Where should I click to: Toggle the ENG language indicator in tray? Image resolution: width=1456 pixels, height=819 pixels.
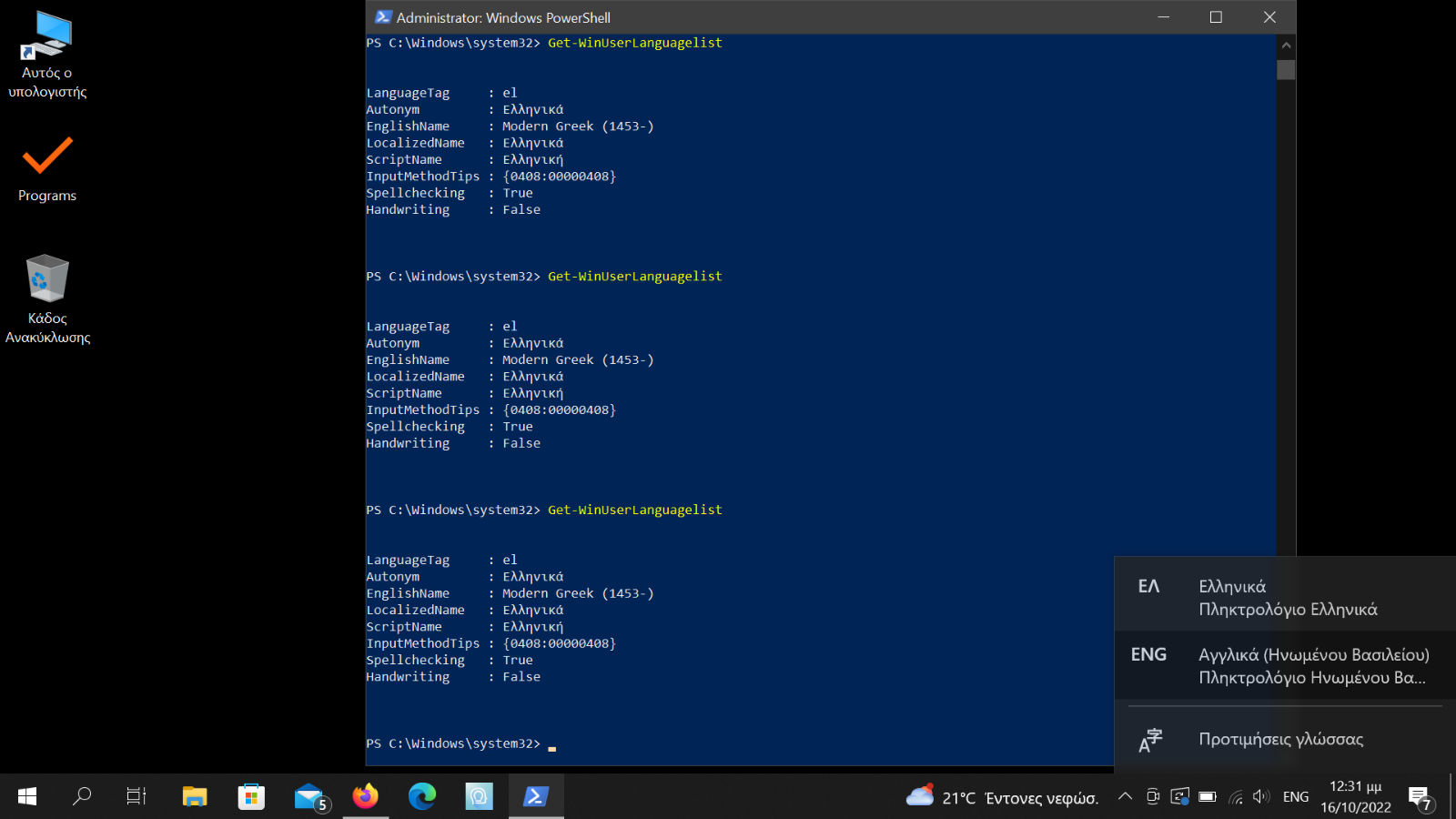1296,797
